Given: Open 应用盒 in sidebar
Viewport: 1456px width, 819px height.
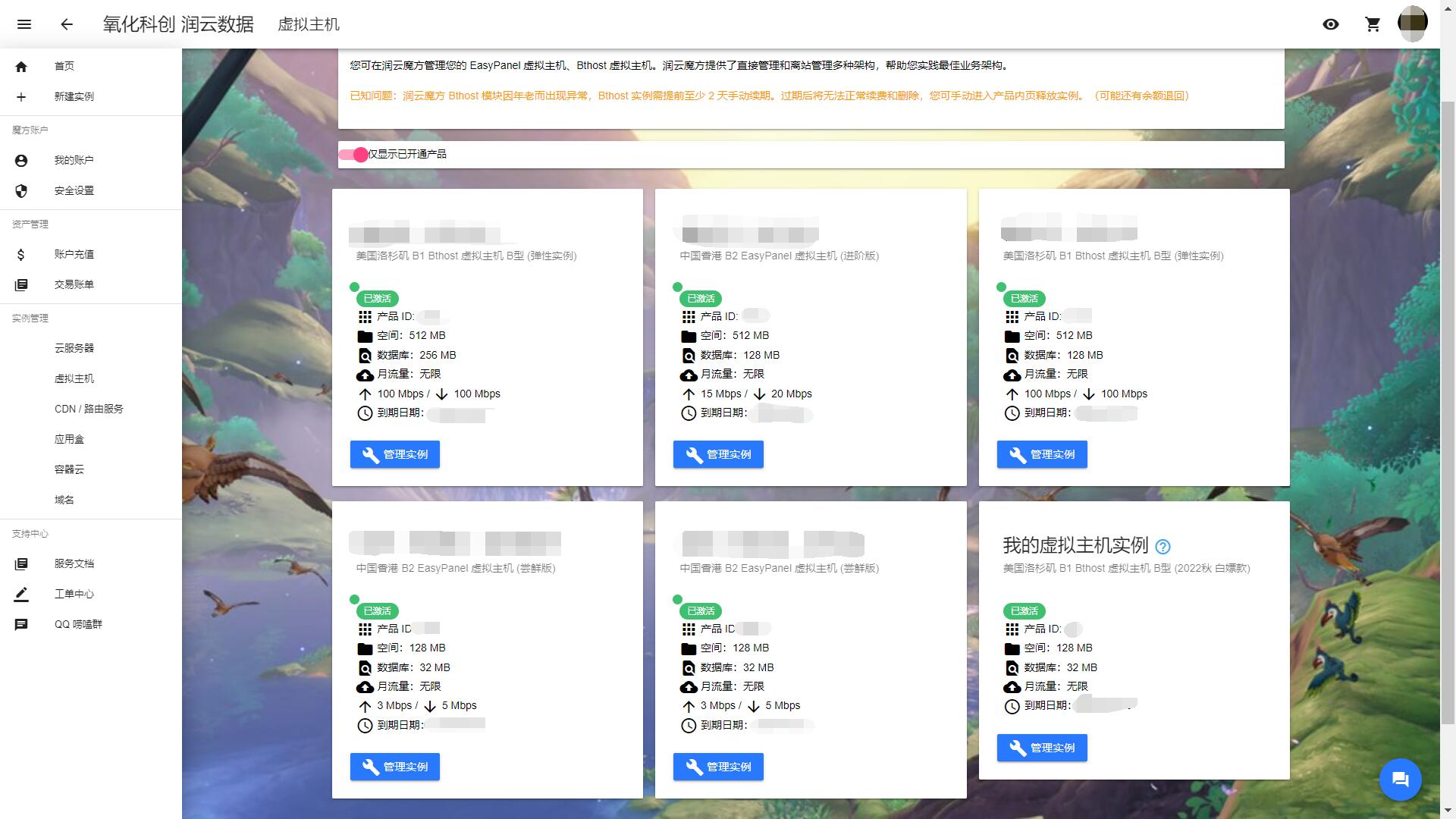Looking at the screenshot, I should coord(91,439).
